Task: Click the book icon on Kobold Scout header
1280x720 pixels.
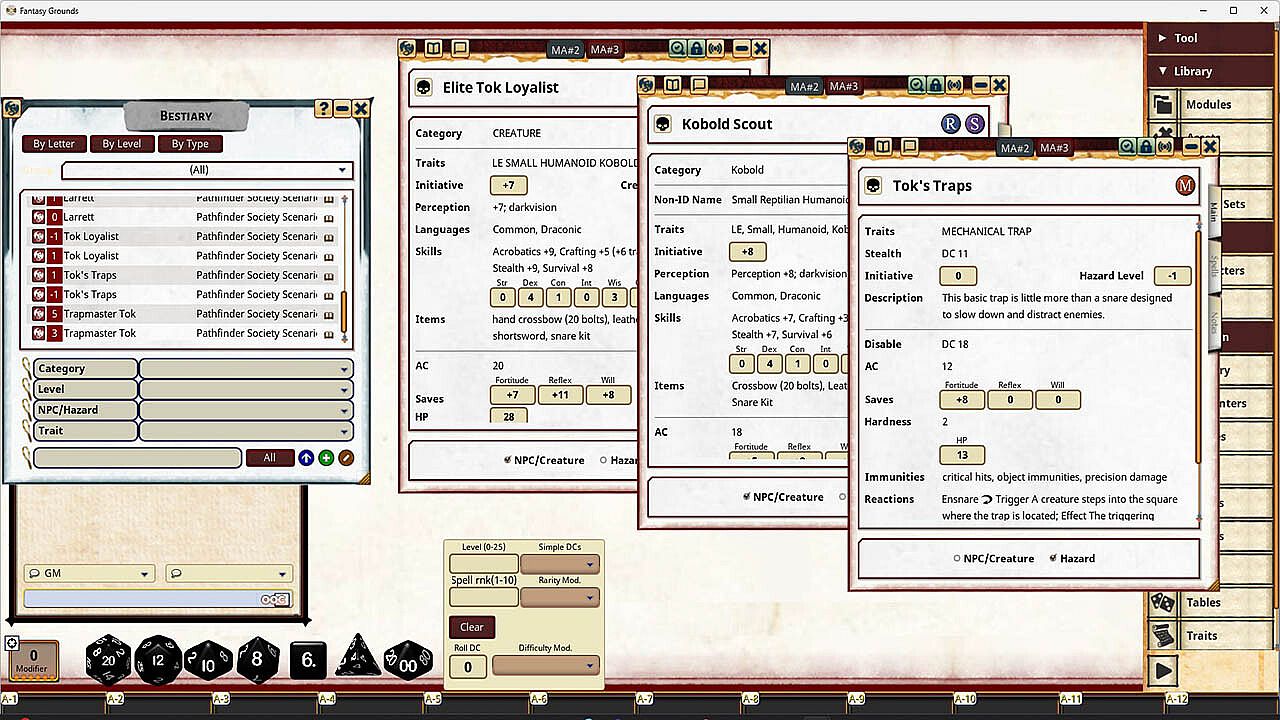Action: [x=673, y=85]
